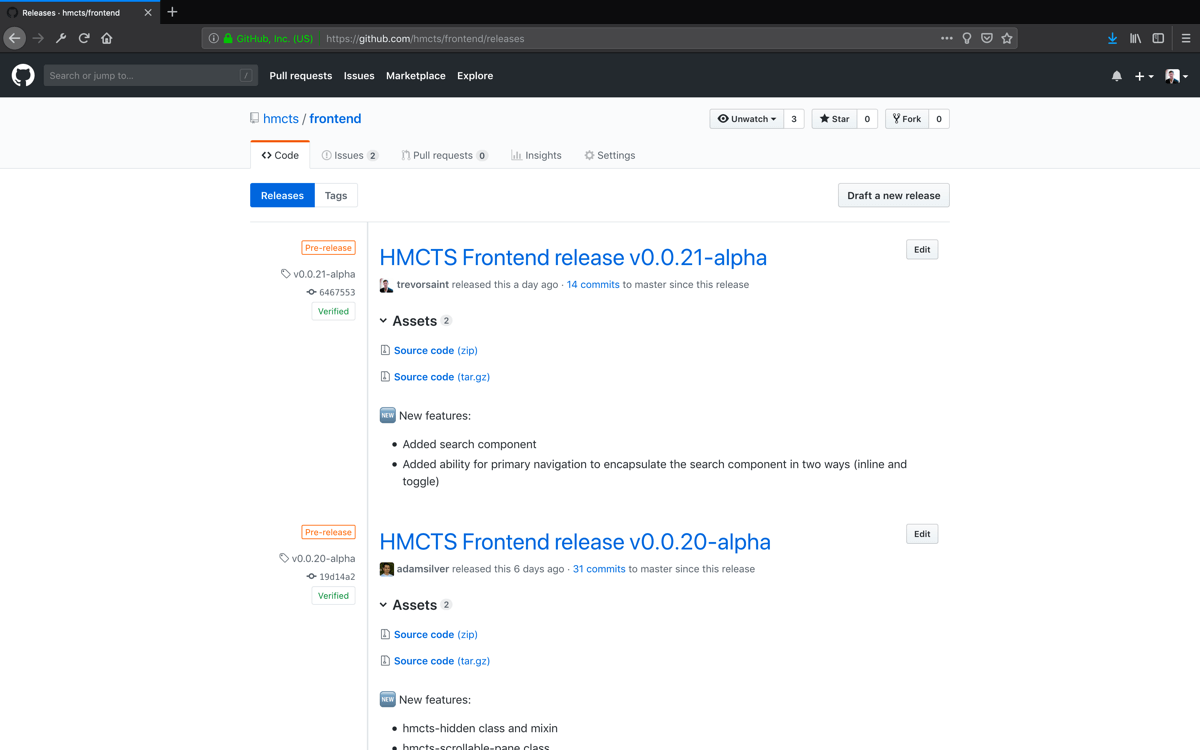
Task: Open the 31 commits link
Action: 599,569
